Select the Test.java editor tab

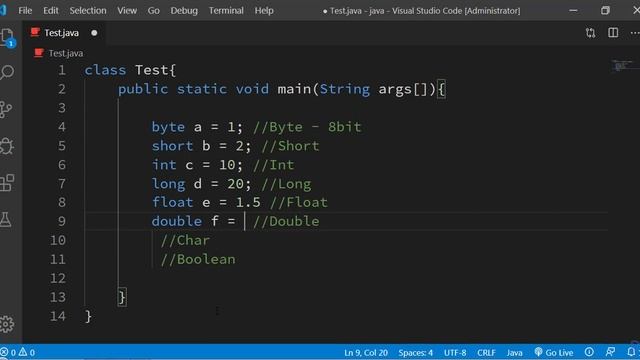tap(63, 33)
